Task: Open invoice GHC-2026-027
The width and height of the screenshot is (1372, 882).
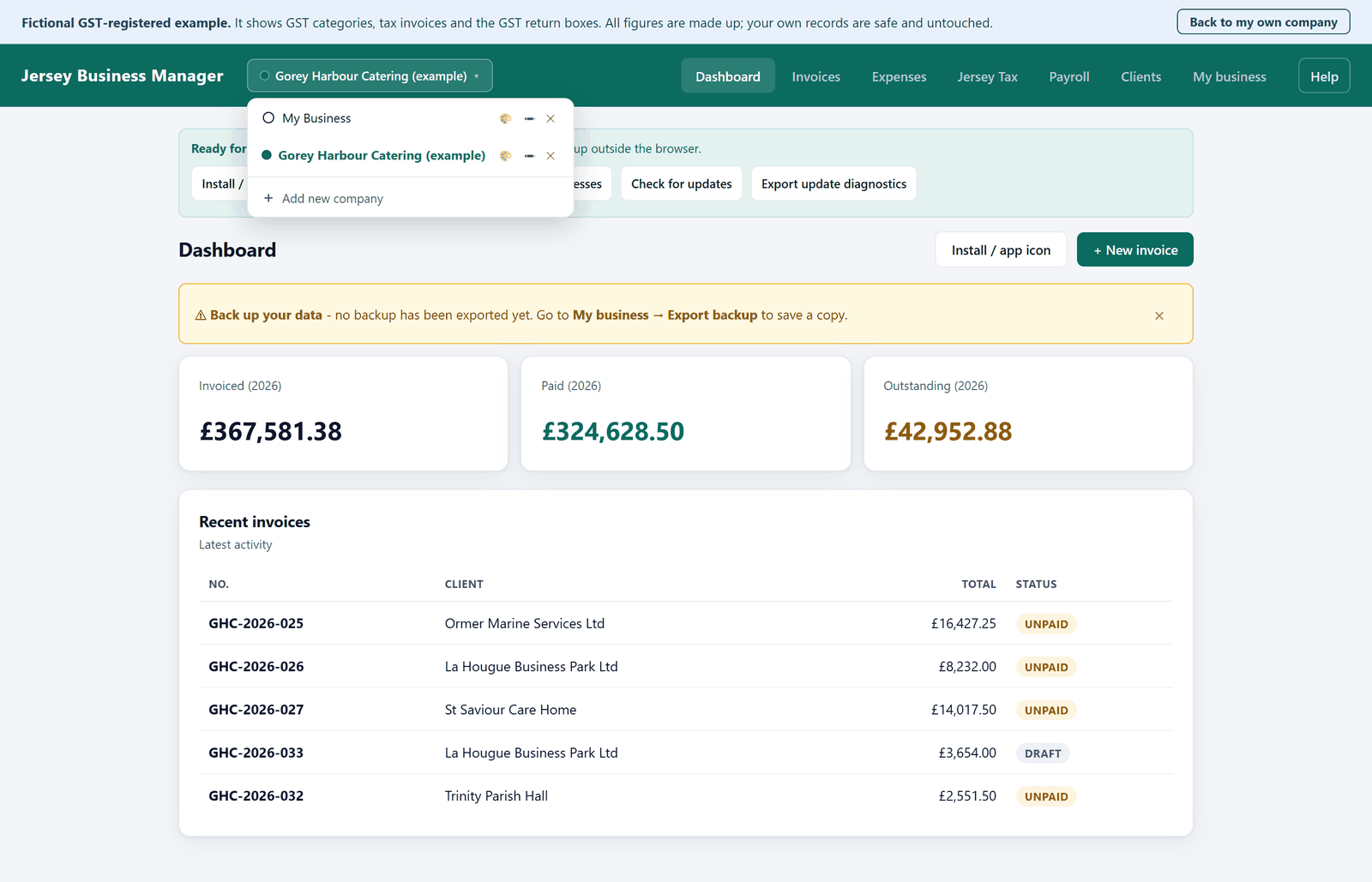Action: coord(256,709)
